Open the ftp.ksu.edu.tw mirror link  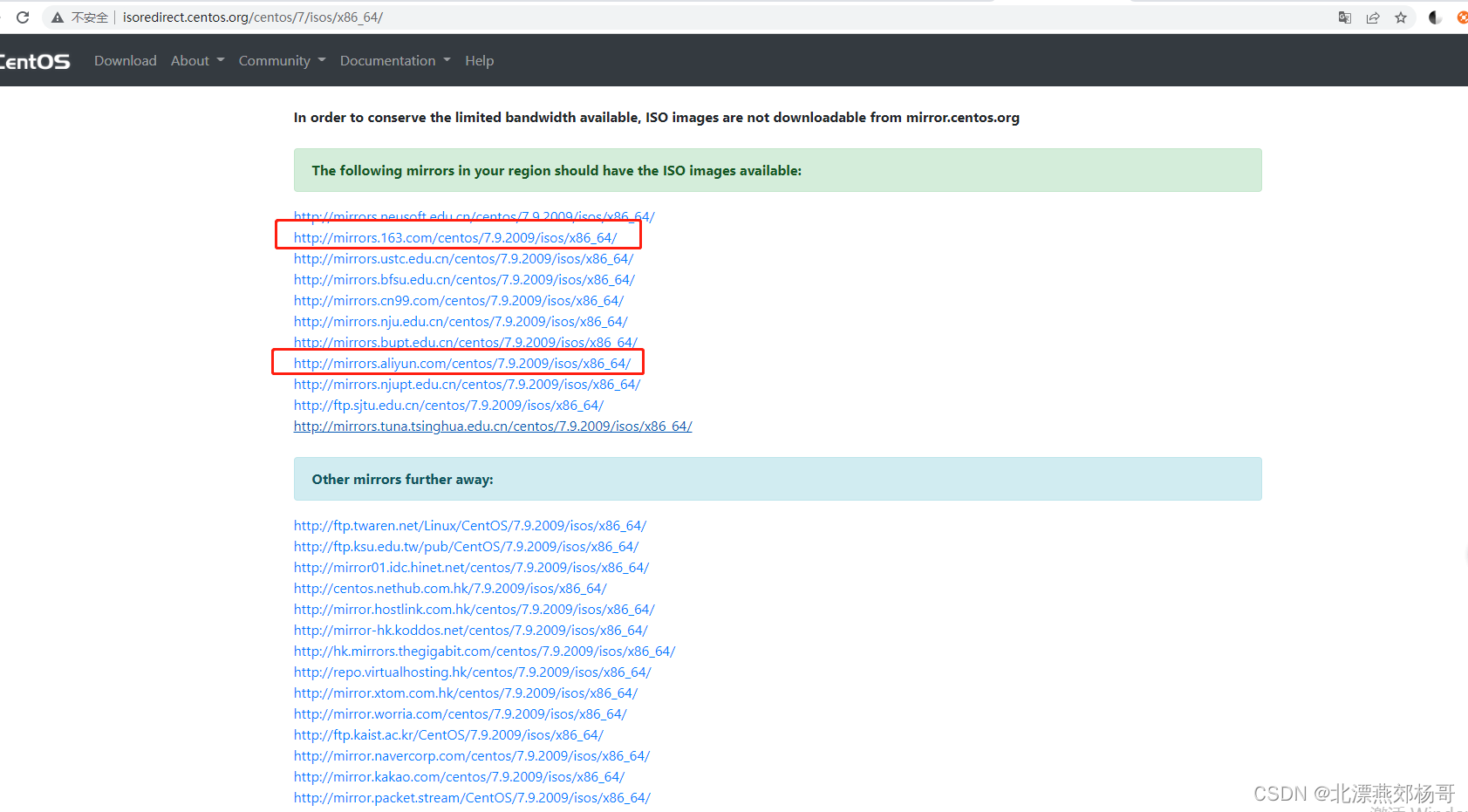(x=467, y=546)
